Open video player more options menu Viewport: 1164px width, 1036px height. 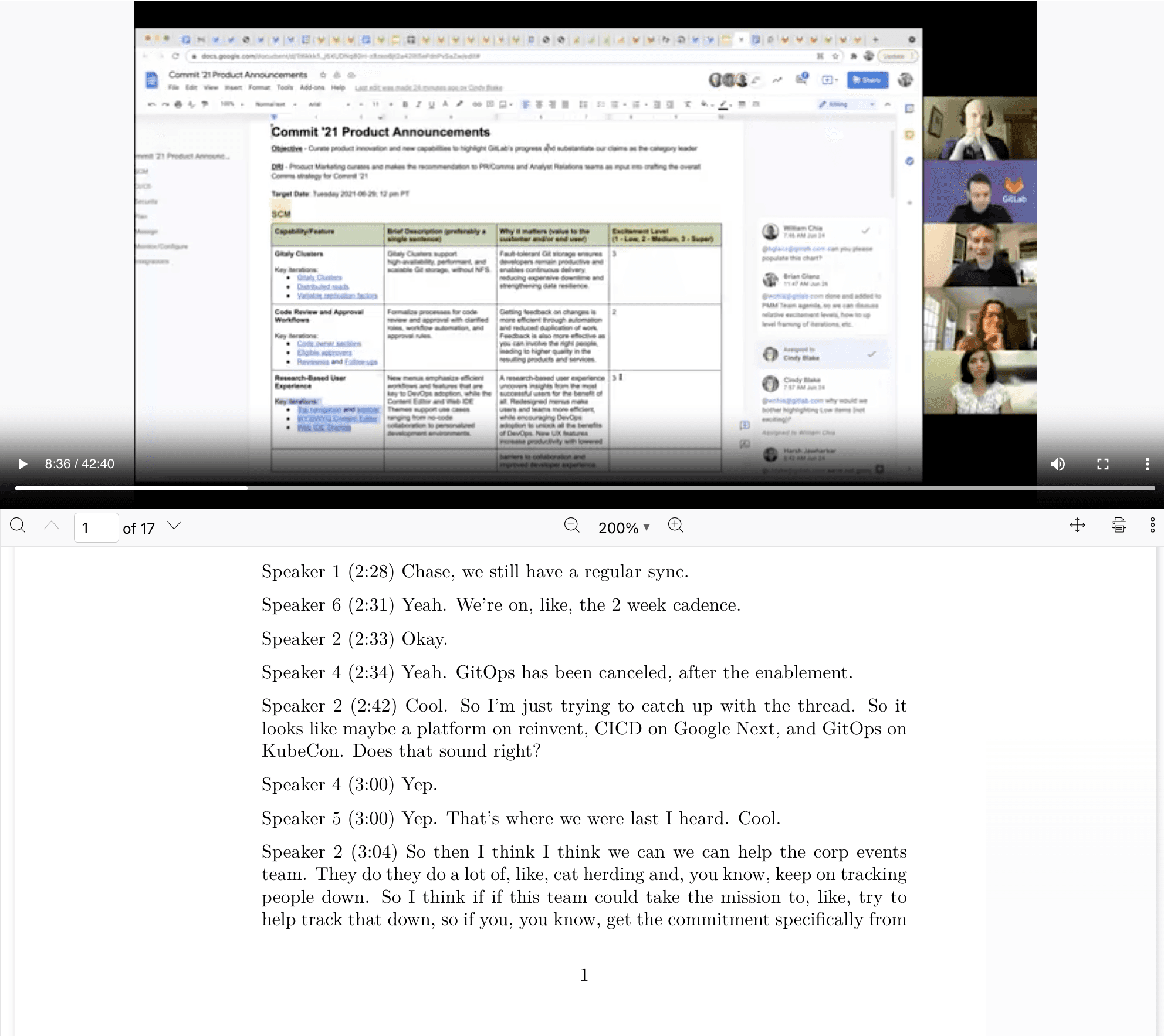tap(1147, 464)
